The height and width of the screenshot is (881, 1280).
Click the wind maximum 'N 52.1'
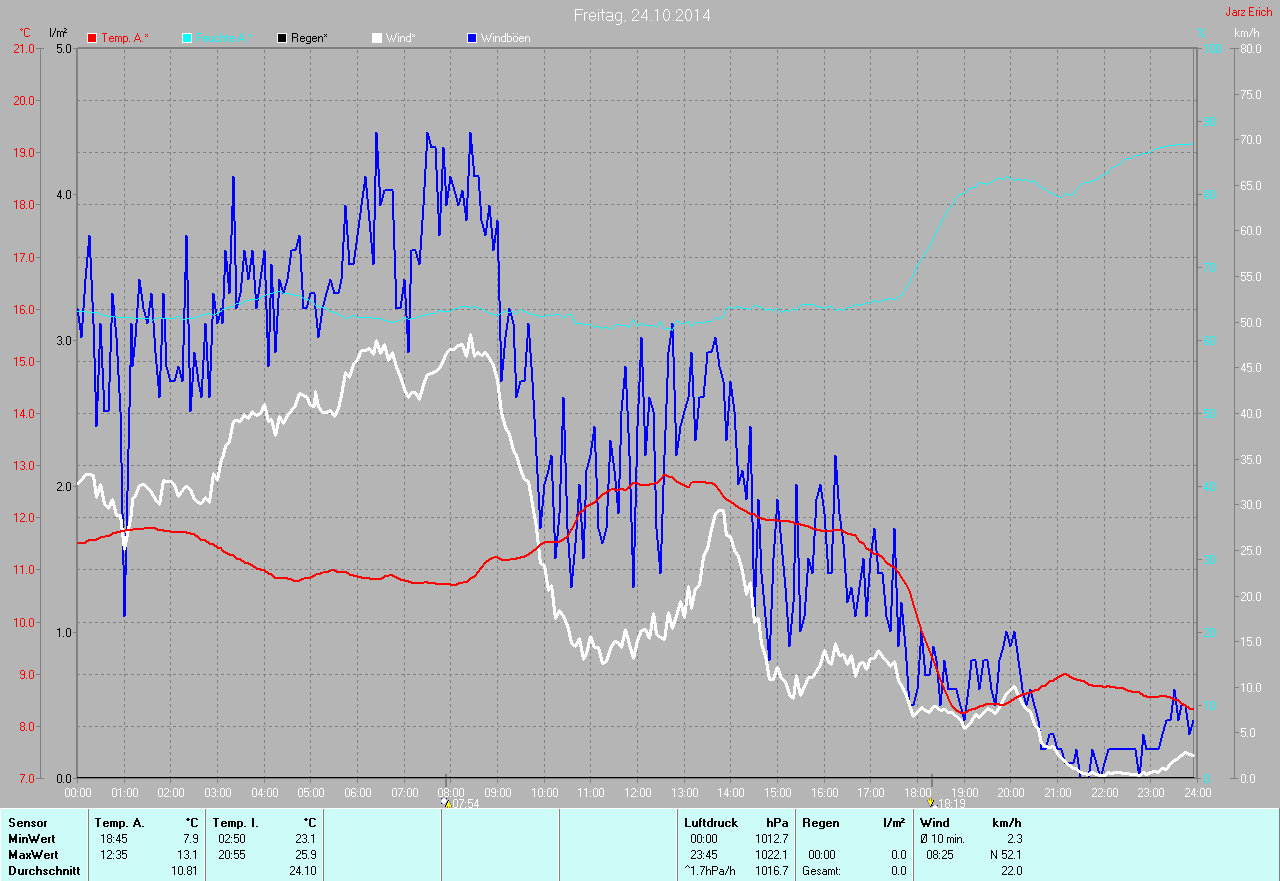coord(1004,855)
